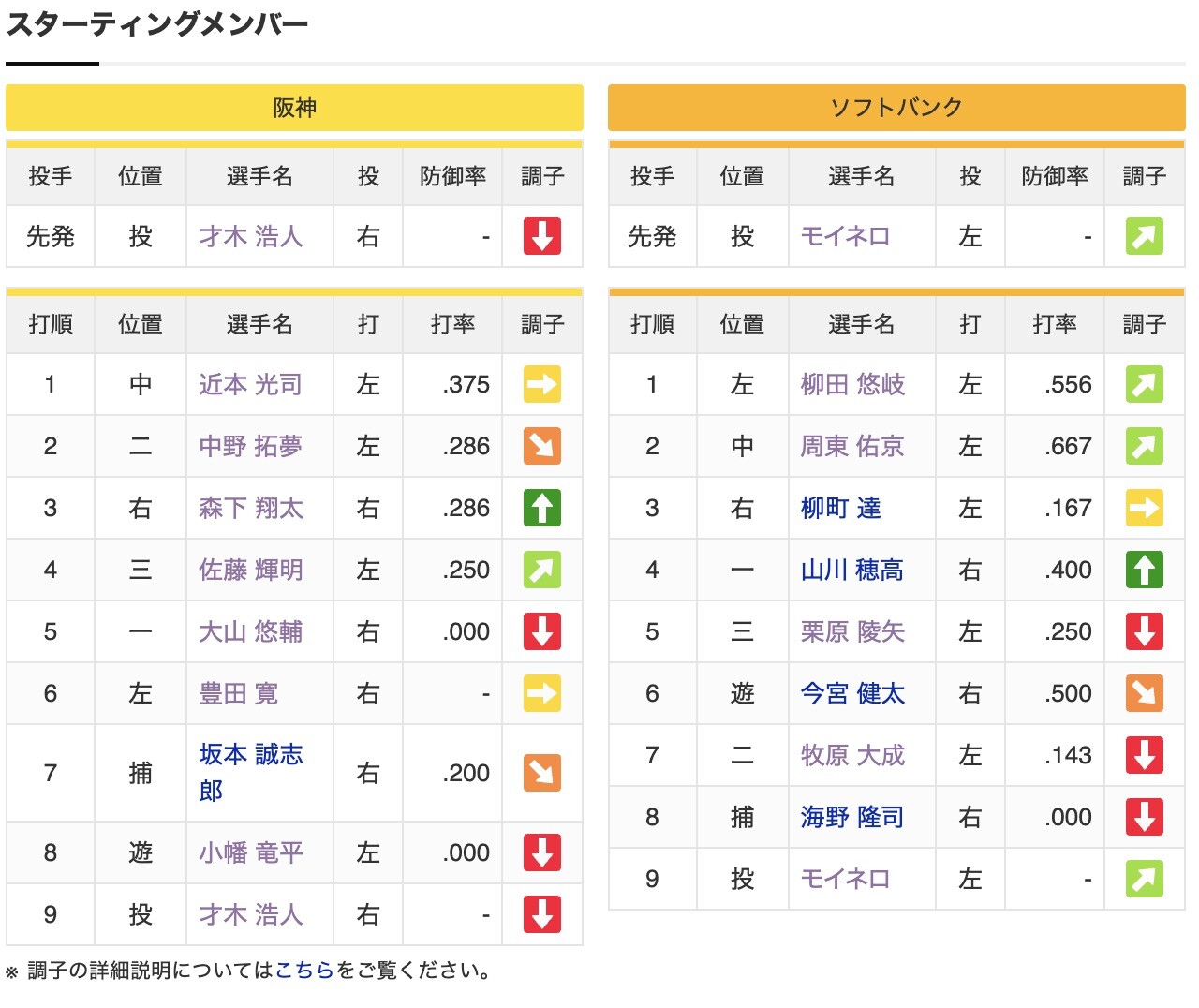1199x1008 pixels.
Task: Click the 阪神 team header
Action: (294, 107)
